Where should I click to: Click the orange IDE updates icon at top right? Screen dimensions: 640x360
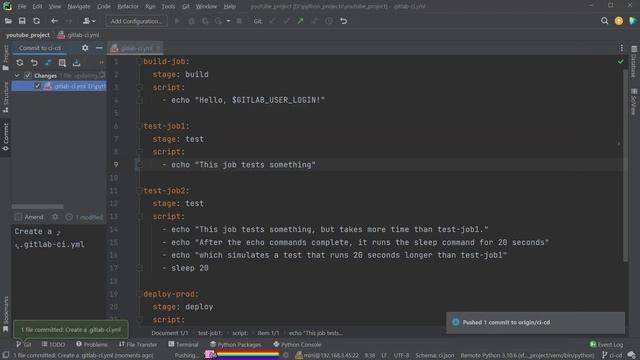[x=619, y=21]
